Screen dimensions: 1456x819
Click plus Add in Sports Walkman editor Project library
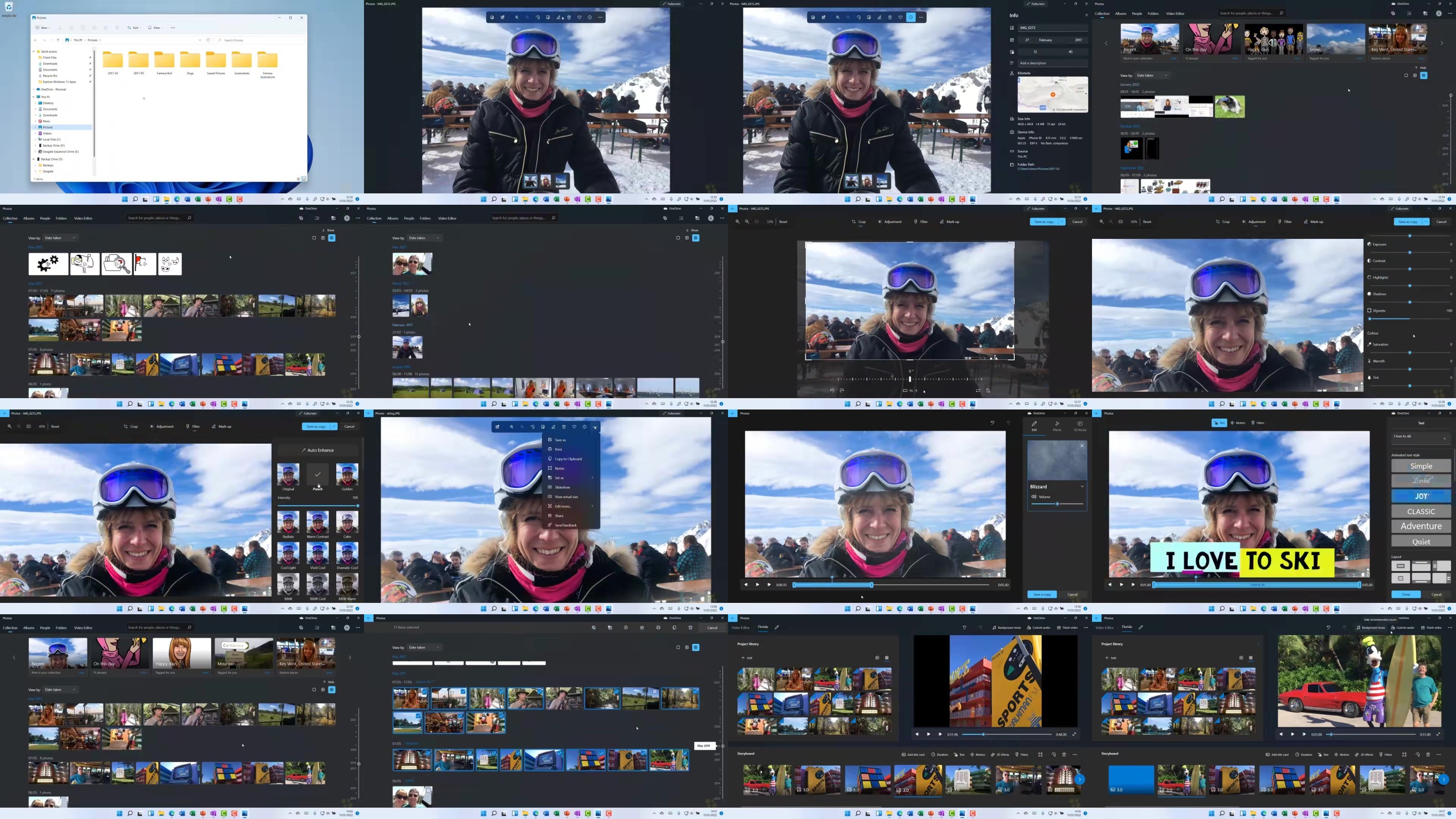click(747, 658)
